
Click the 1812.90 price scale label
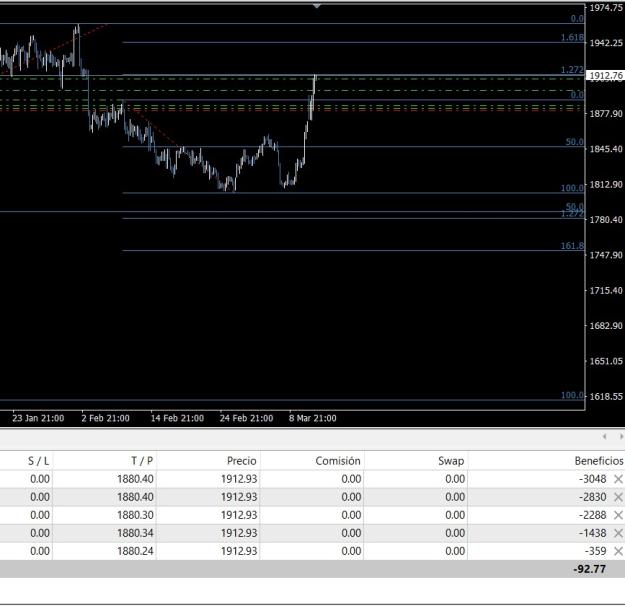[606, 185]
